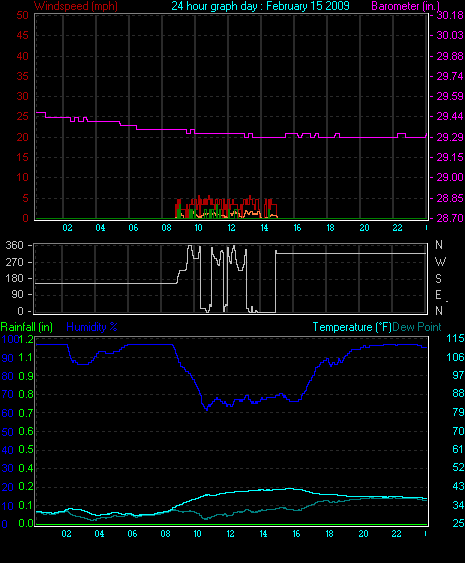
Task: Click the E compass direction label
Action: coord(438,295)
